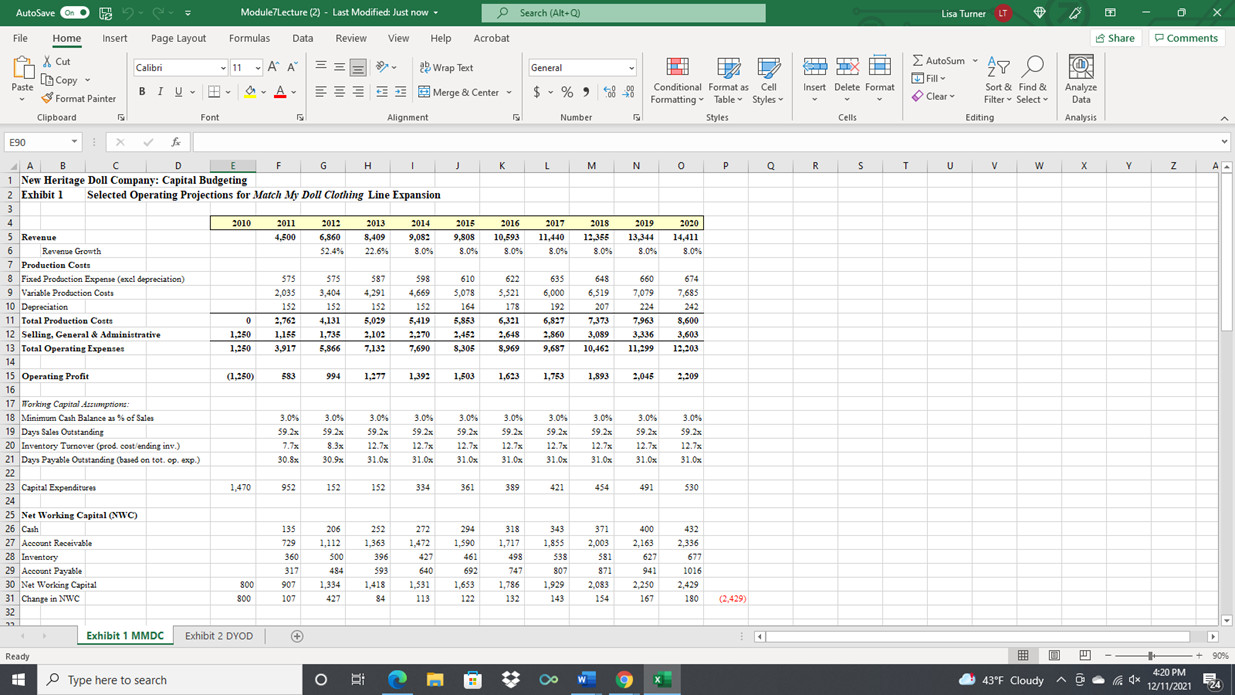
Task: Click the Cut scissors icon
Action: click(48, 62)
